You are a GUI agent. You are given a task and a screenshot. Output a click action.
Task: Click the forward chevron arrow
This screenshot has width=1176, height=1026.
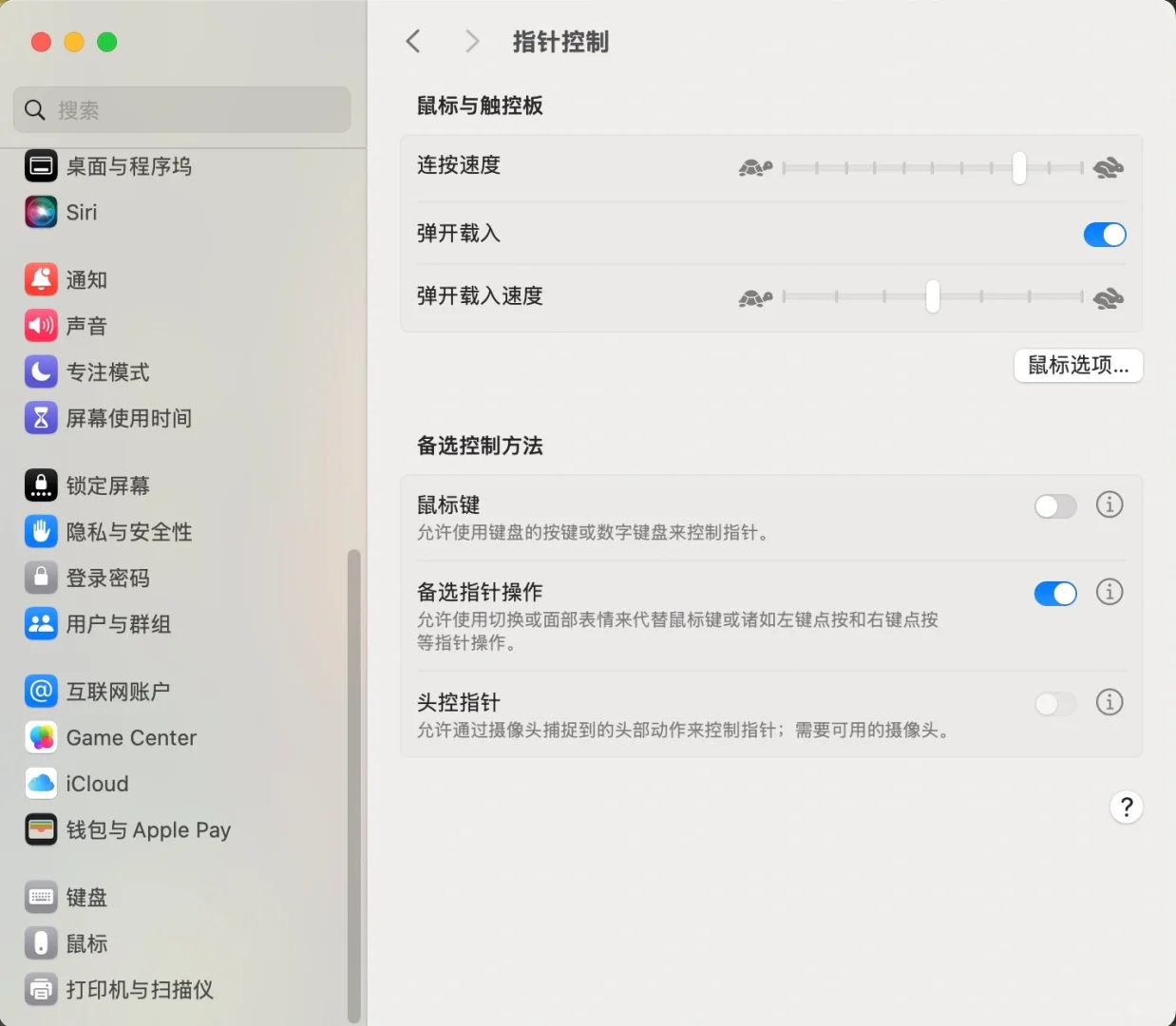(x=471, y=41)
